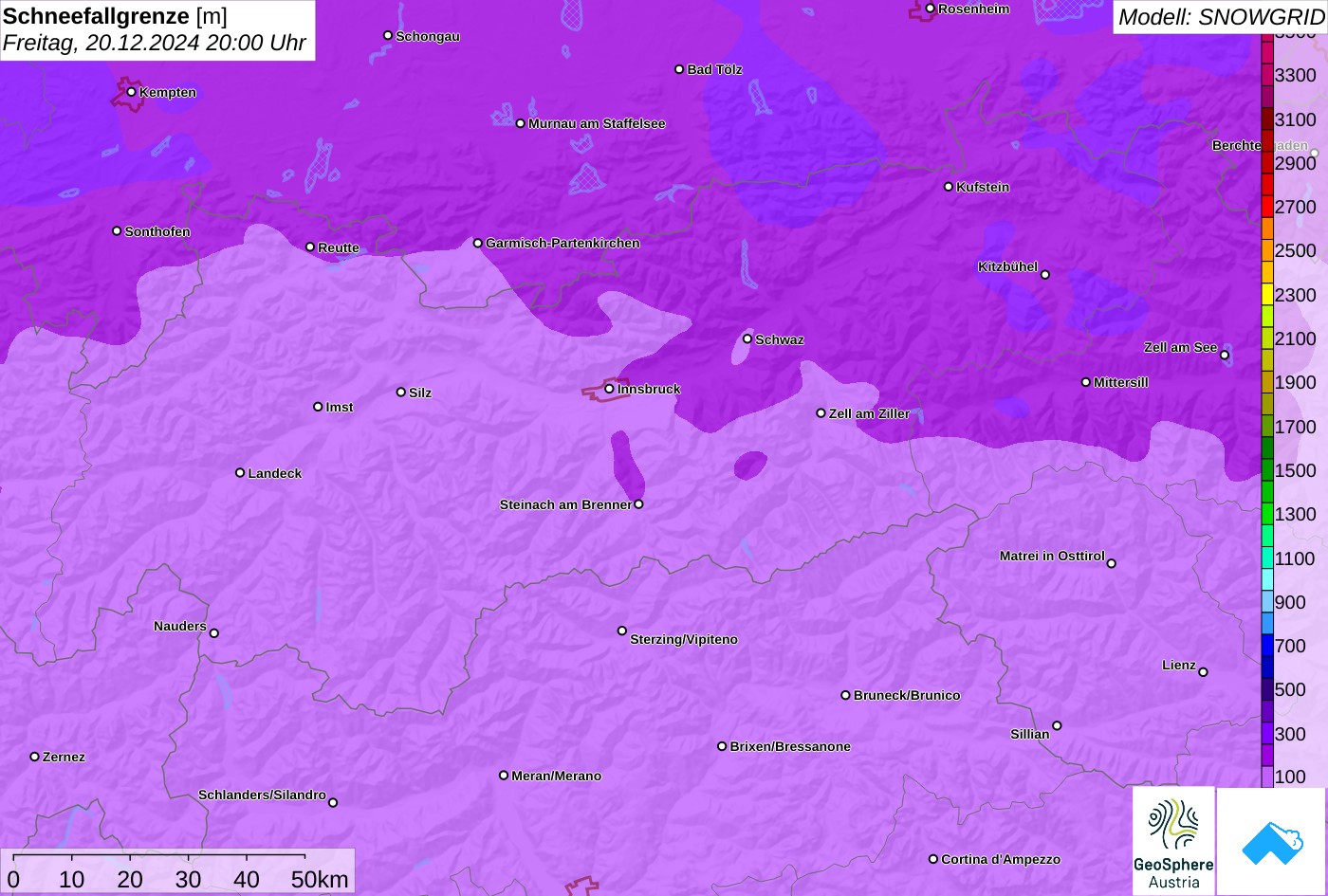1328x896 pixels.
Task: Click the Sterzing/Vipiteno name label
Action: coord(684,639)
